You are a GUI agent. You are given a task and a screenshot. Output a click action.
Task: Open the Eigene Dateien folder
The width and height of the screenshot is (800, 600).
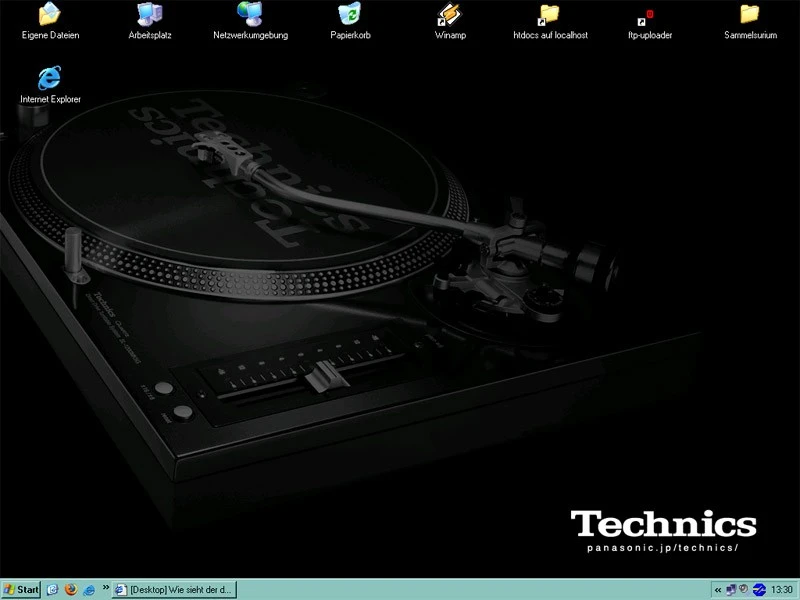coord(49,16)
